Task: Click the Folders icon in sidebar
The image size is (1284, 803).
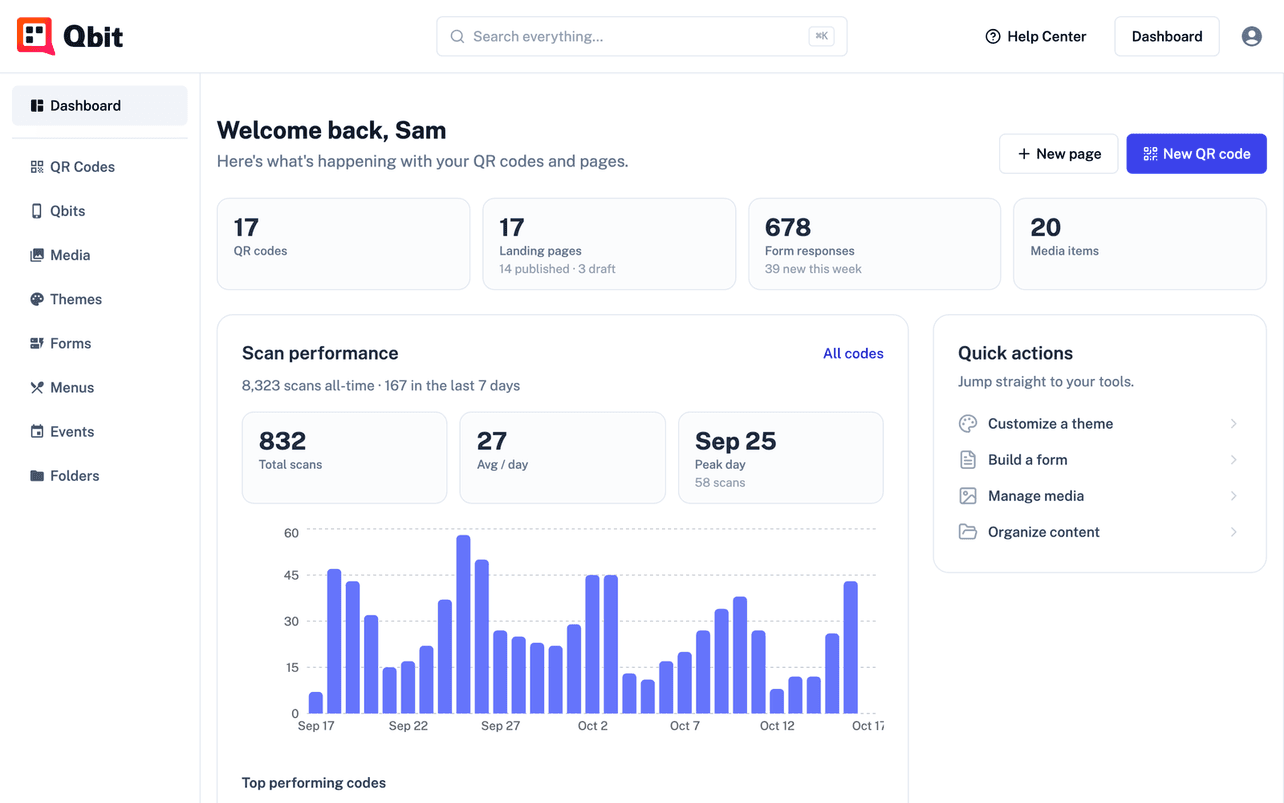Action: 37,476
